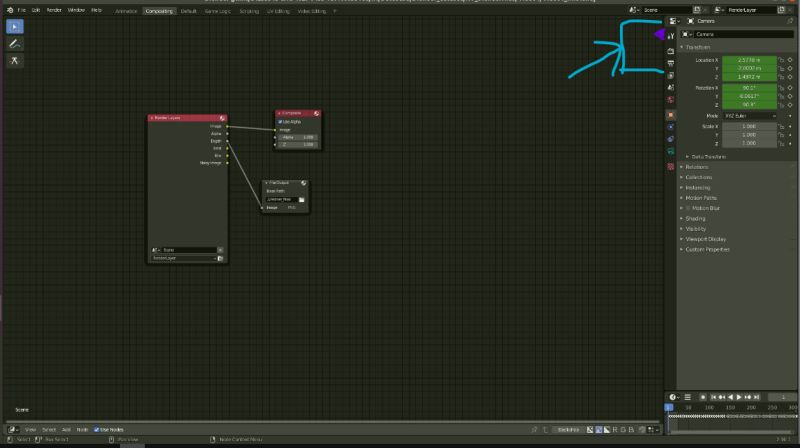Screen dimensions: 800x448
Task: Click new scene icon beside Scene field
Action: point(697,10)
